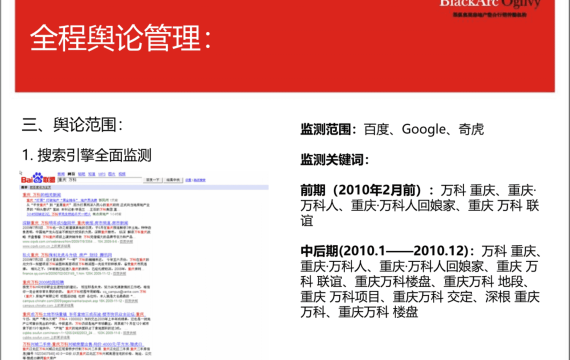Click the 结果中找 button beside search
Image resolution: width=570 pixels, height=360 pixels.
pyautogui.click(x=173, y=180)
